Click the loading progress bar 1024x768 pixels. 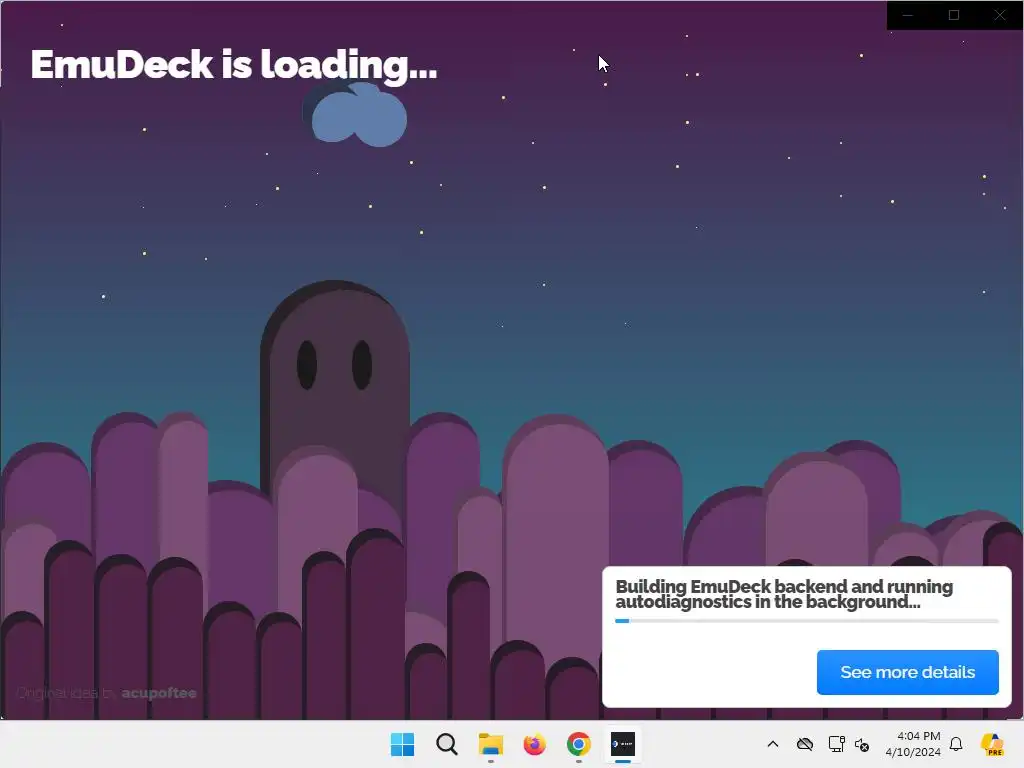click(x=807, y=621)
